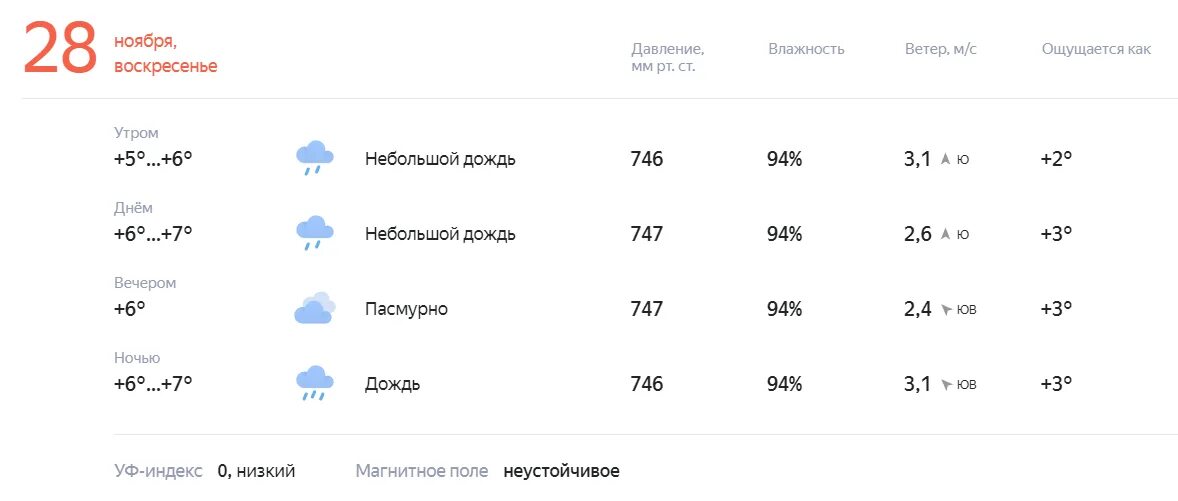Click the 'Дождь' condition in the Ночью row
1178x501 pixels.
pos(392,384)
